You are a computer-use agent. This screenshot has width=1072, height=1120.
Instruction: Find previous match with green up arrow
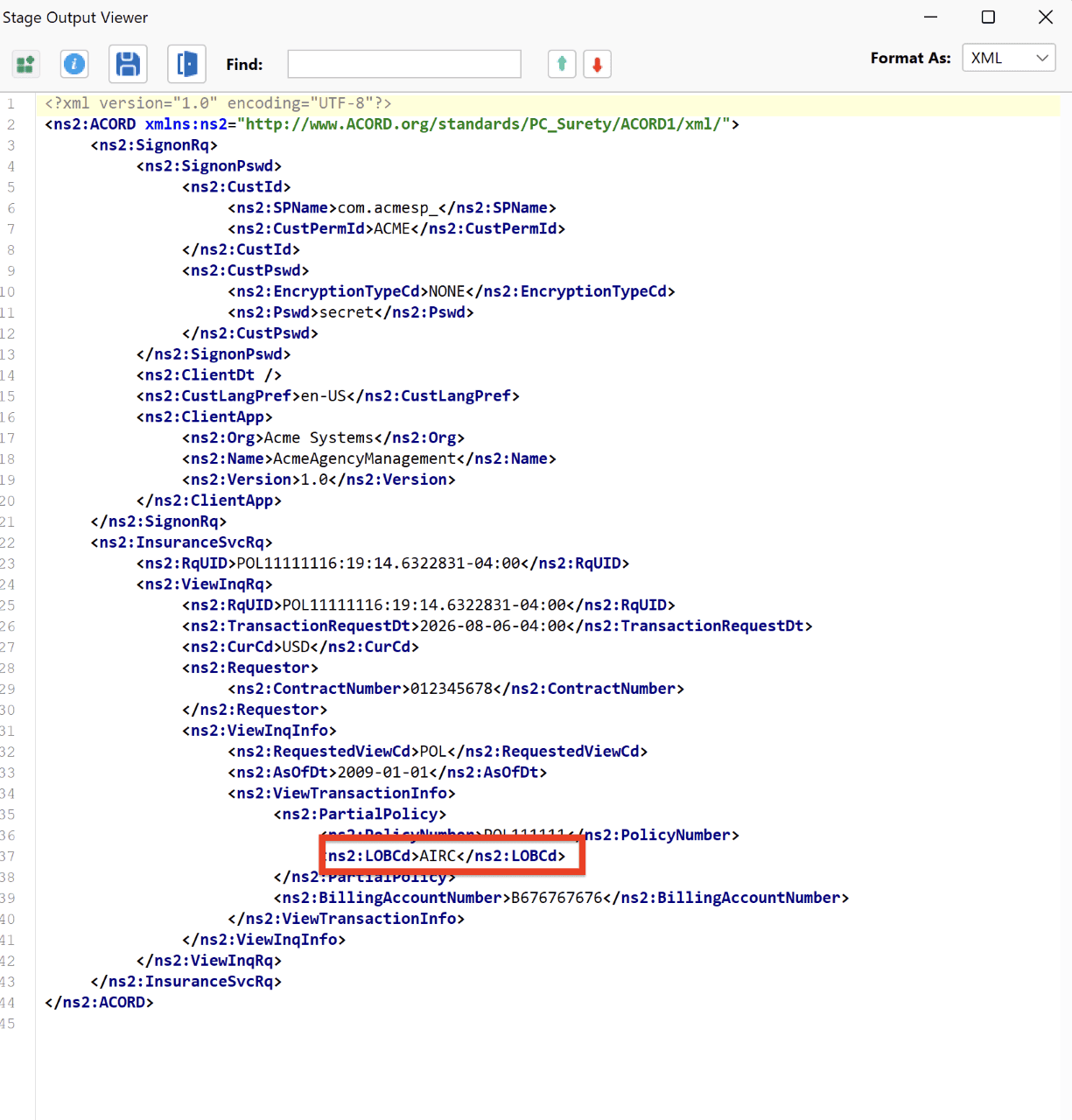pyautogui.click(x=562, y=64)
